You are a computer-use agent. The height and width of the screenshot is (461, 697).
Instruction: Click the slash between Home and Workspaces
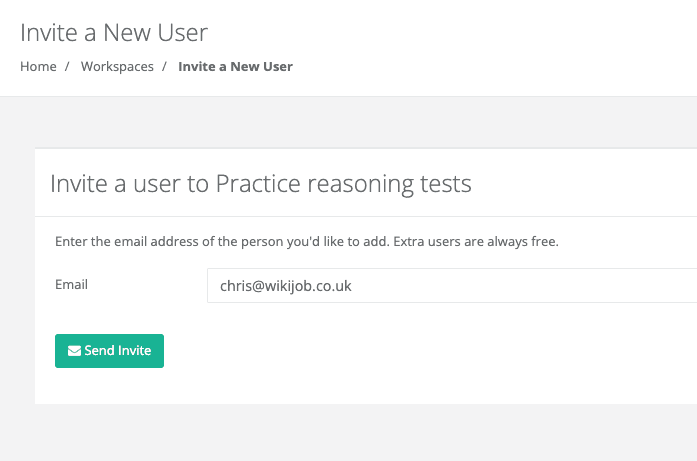[x=68, y=67]
